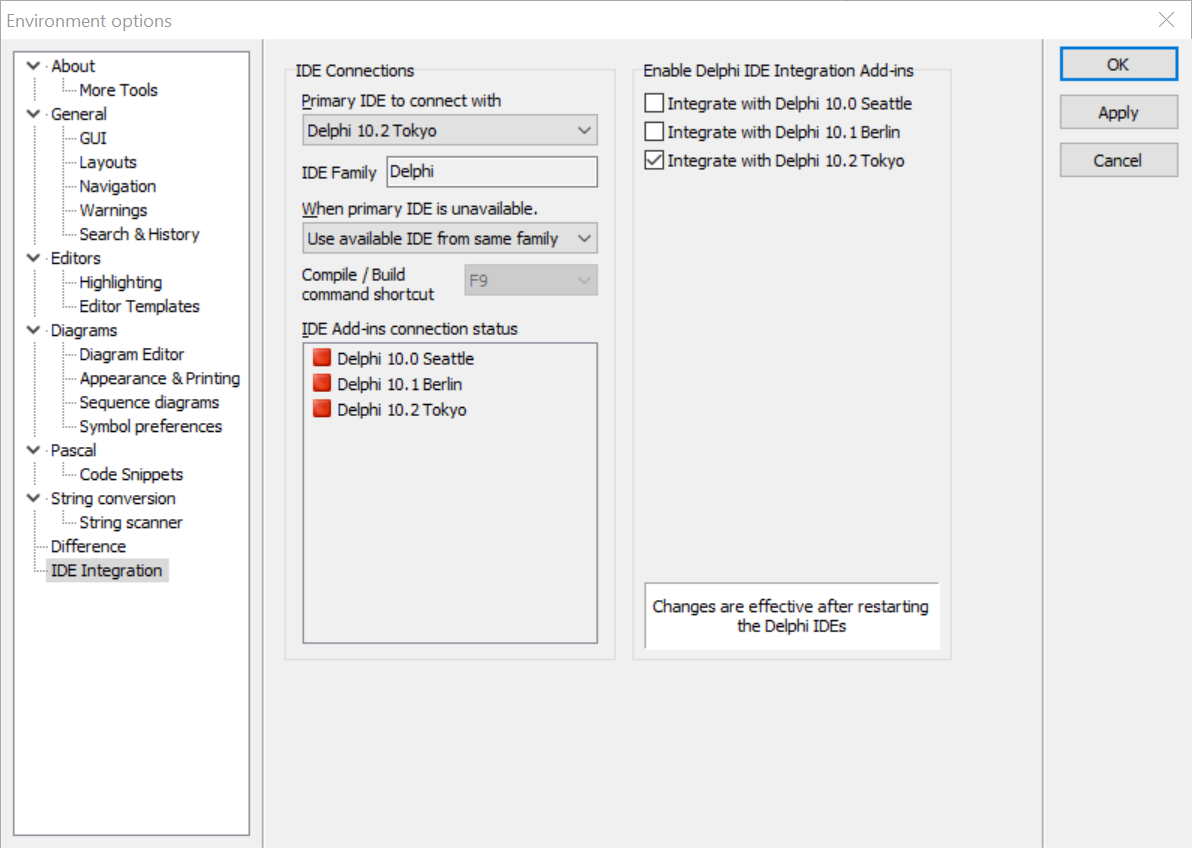This screenshot has height=848, width=1192.
Task: Click the OK button
Action: tap(1118, 65)
